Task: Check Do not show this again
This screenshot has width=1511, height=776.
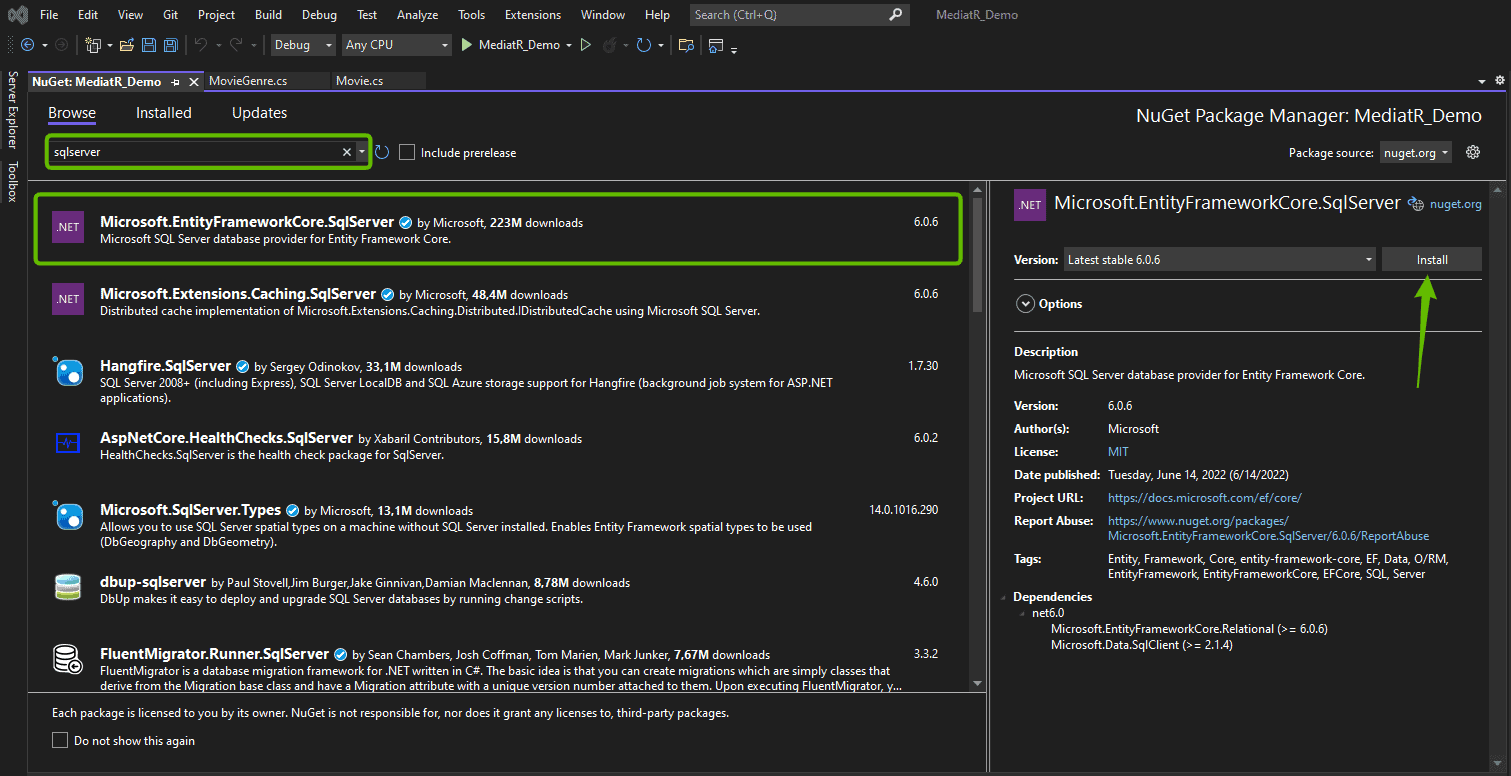Action: [x=60, y=741]
